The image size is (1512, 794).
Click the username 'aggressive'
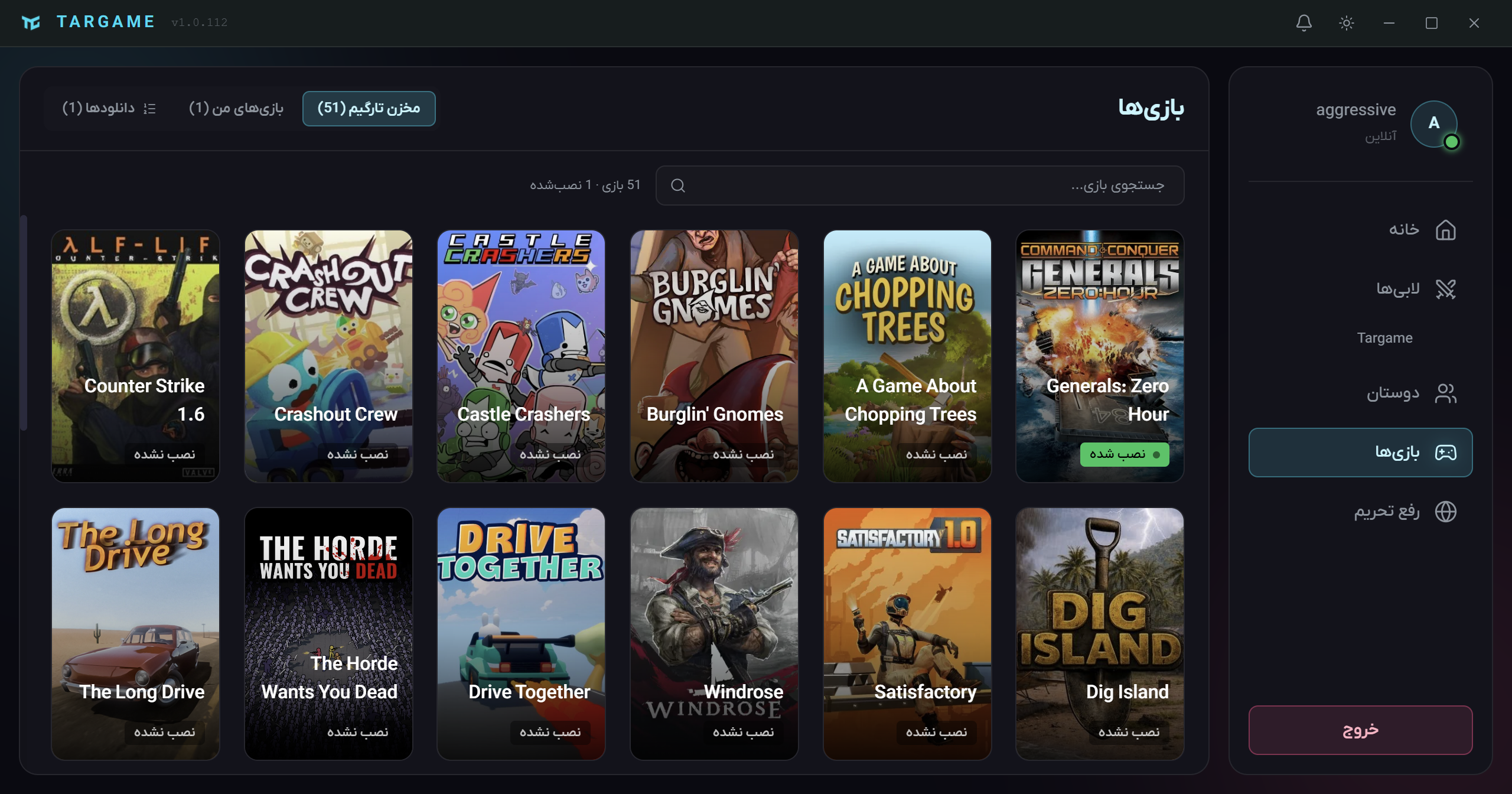pyautogui.click(x=1356, y=110)
